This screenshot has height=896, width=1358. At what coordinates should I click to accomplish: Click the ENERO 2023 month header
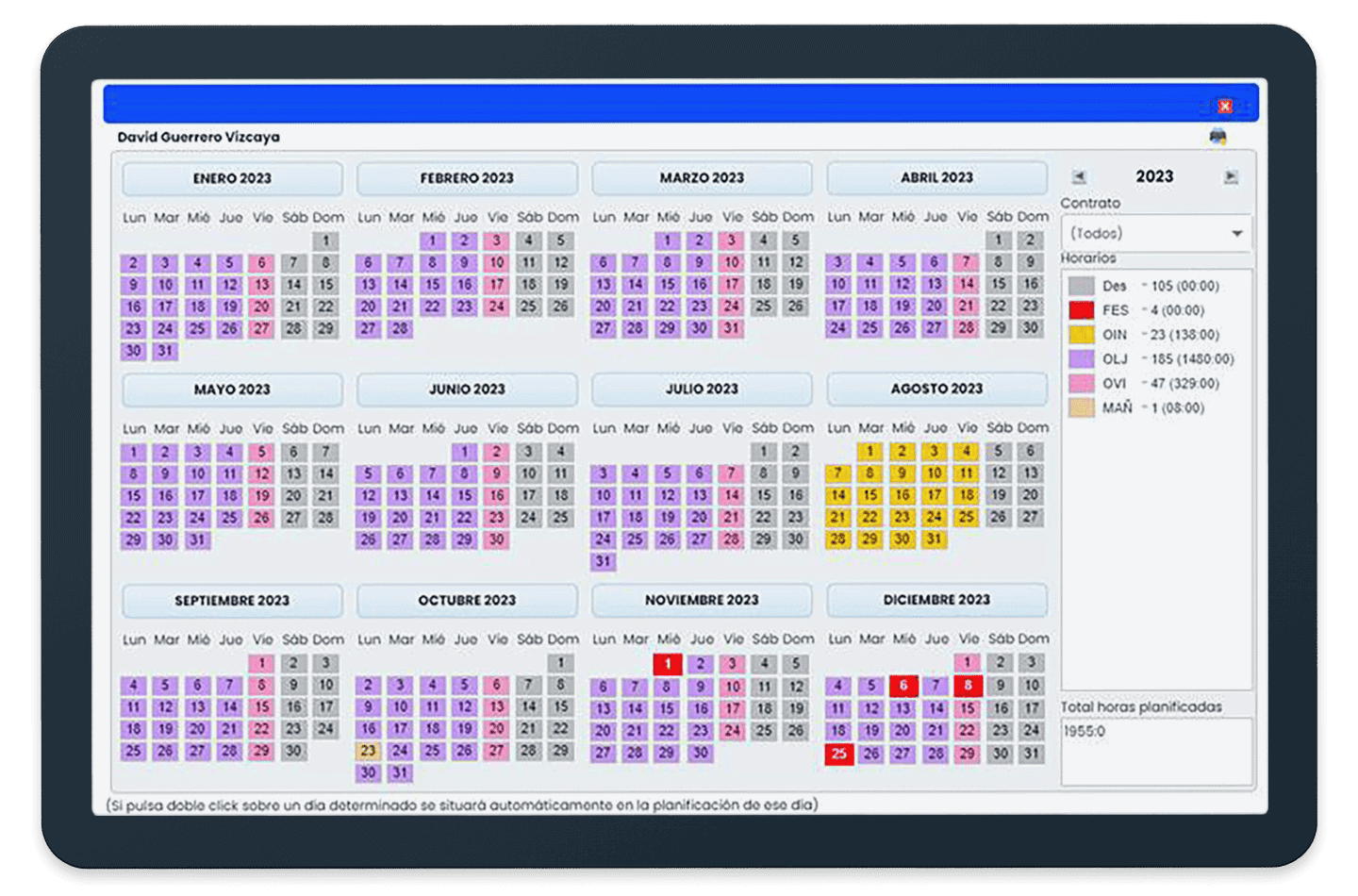232,178
